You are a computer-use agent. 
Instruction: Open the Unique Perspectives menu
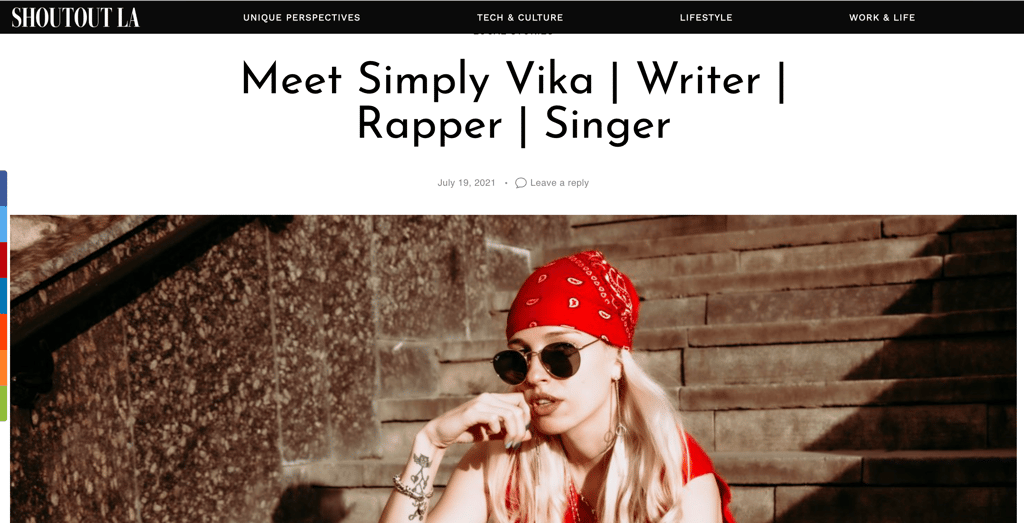[302, 18]
